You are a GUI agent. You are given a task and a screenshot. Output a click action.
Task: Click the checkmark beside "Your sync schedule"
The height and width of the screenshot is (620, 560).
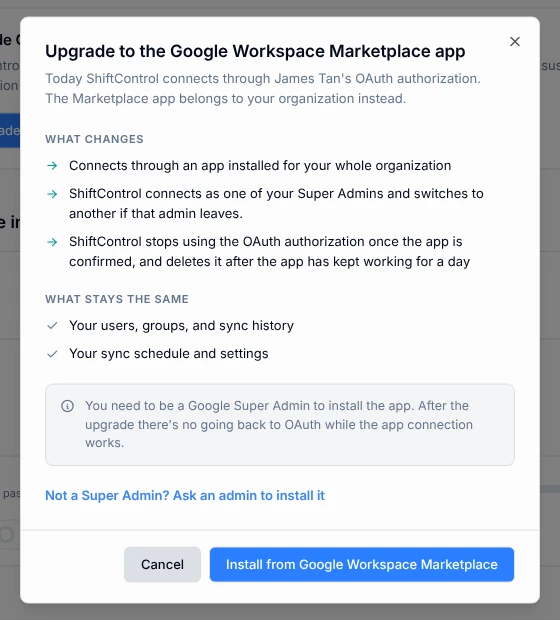(x=52, y=354)
